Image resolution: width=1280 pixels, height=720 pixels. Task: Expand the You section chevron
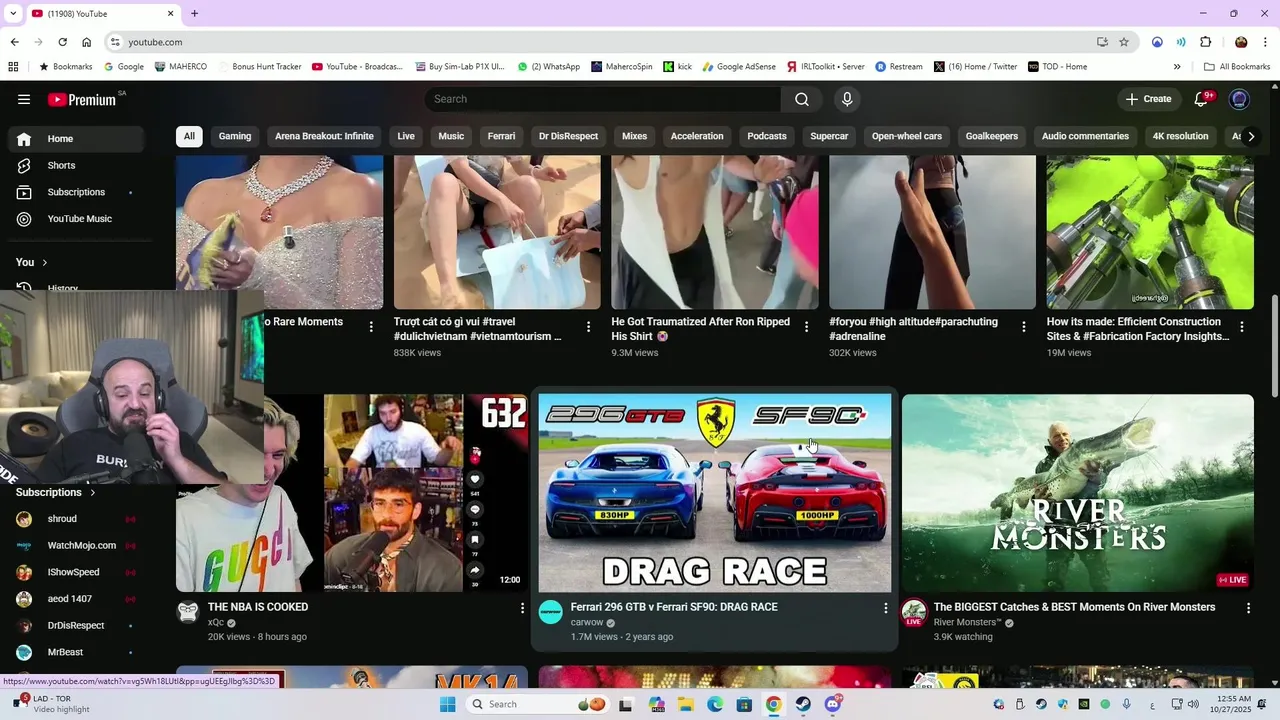pyautogui.click(x=44, y=262)
